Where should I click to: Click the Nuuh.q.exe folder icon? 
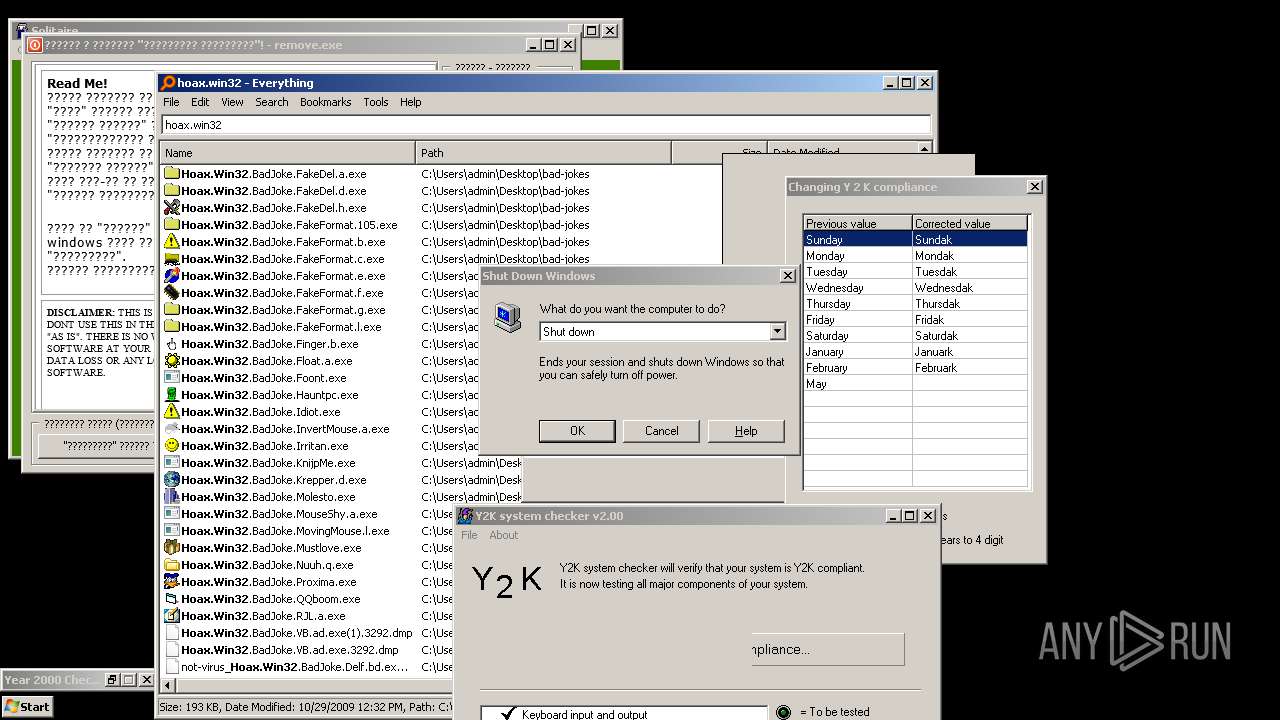click(x=171, y=565)
